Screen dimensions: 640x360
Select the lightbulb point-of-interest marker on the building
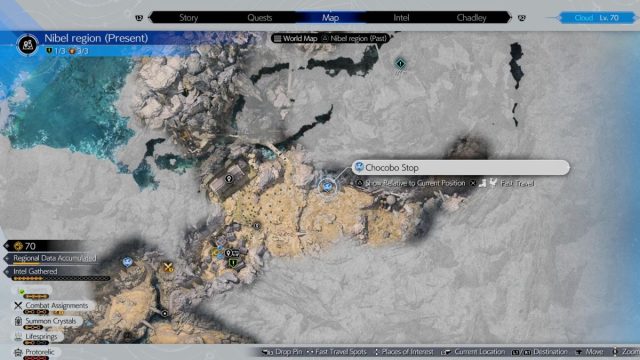[229, 179]
